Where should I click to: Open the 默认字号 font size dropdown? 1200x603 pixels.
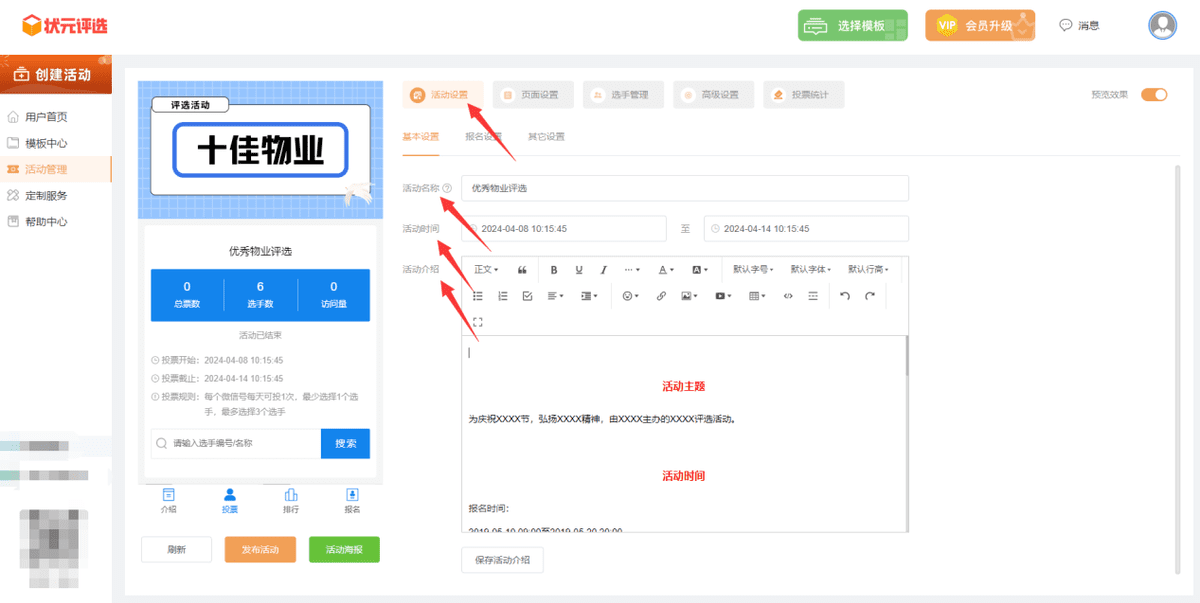pyautogui.click(x=753, y=270)
